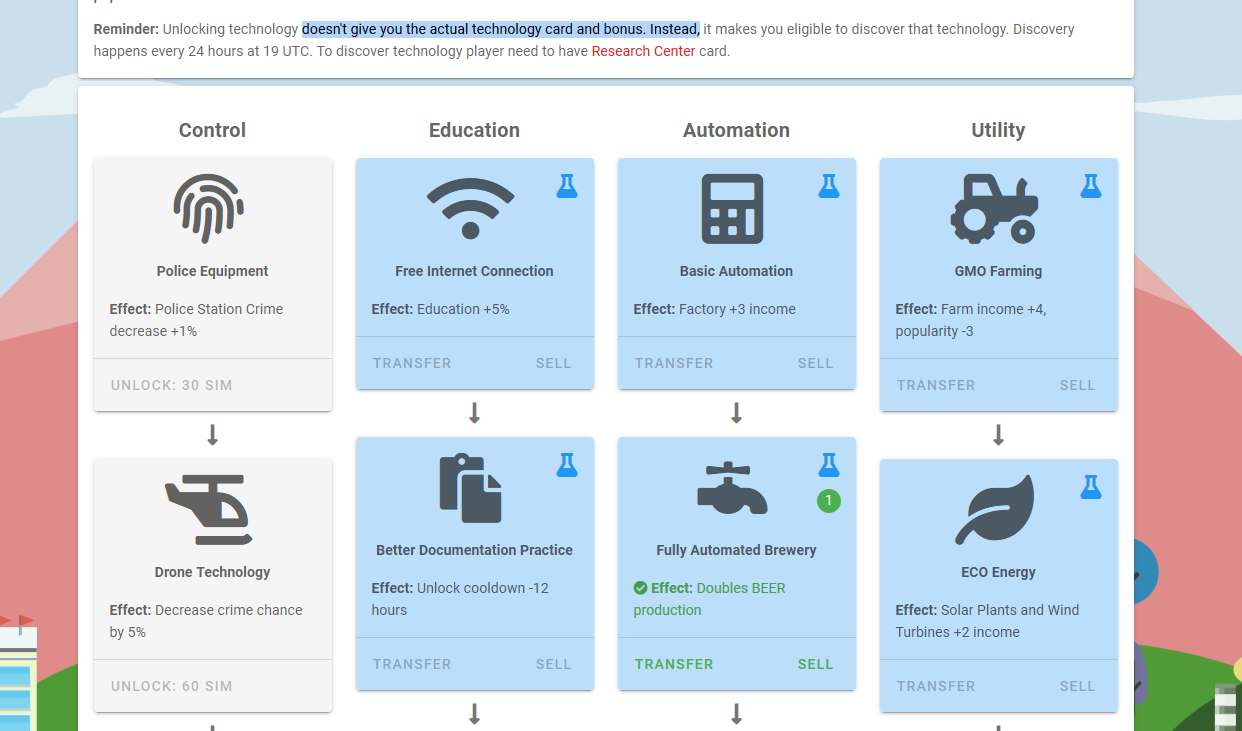Click 'Farm income +4, popularity -3' text
Screen dimensions: 1242x731
point(971,320)
